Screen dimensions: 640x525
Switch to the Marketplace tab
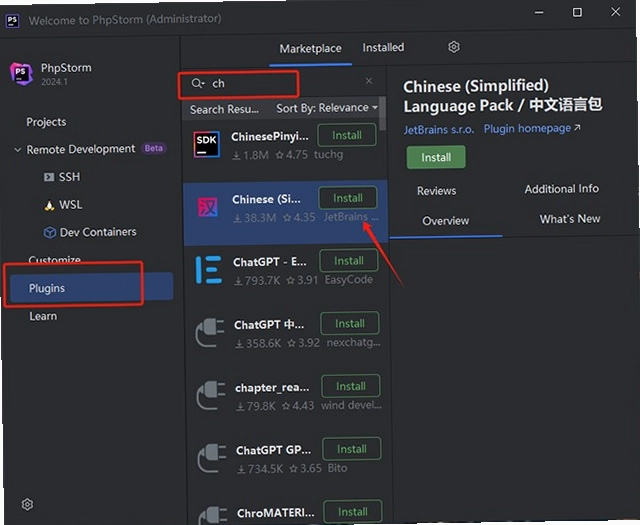(x=310, y=49)
